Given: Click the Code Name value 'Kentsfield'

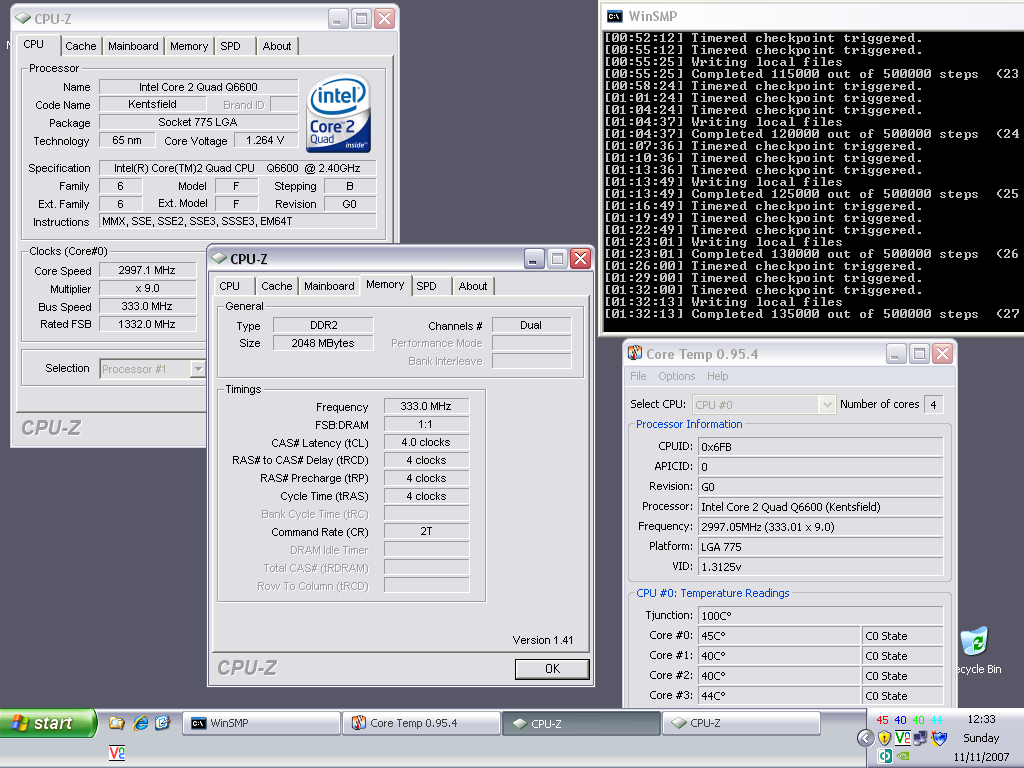Looking at the screenshot, I should 152,104.
